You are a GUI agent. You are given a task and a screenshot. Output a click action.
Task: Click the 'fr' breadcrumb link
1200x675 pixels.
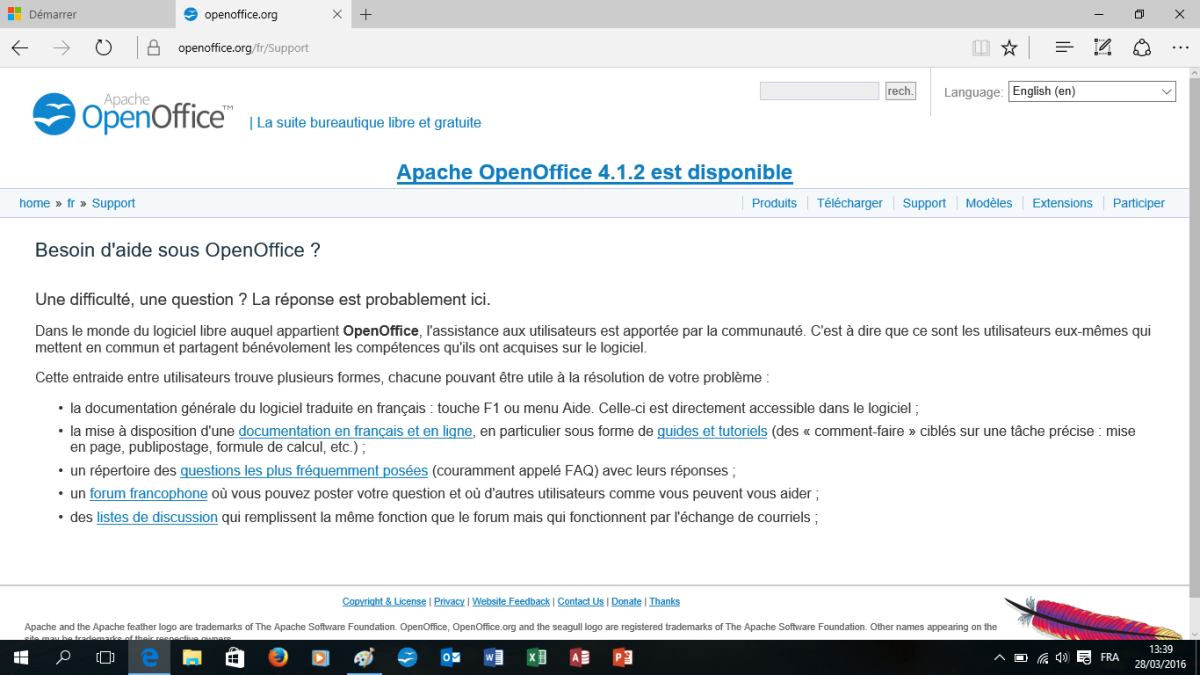(71, 203)
